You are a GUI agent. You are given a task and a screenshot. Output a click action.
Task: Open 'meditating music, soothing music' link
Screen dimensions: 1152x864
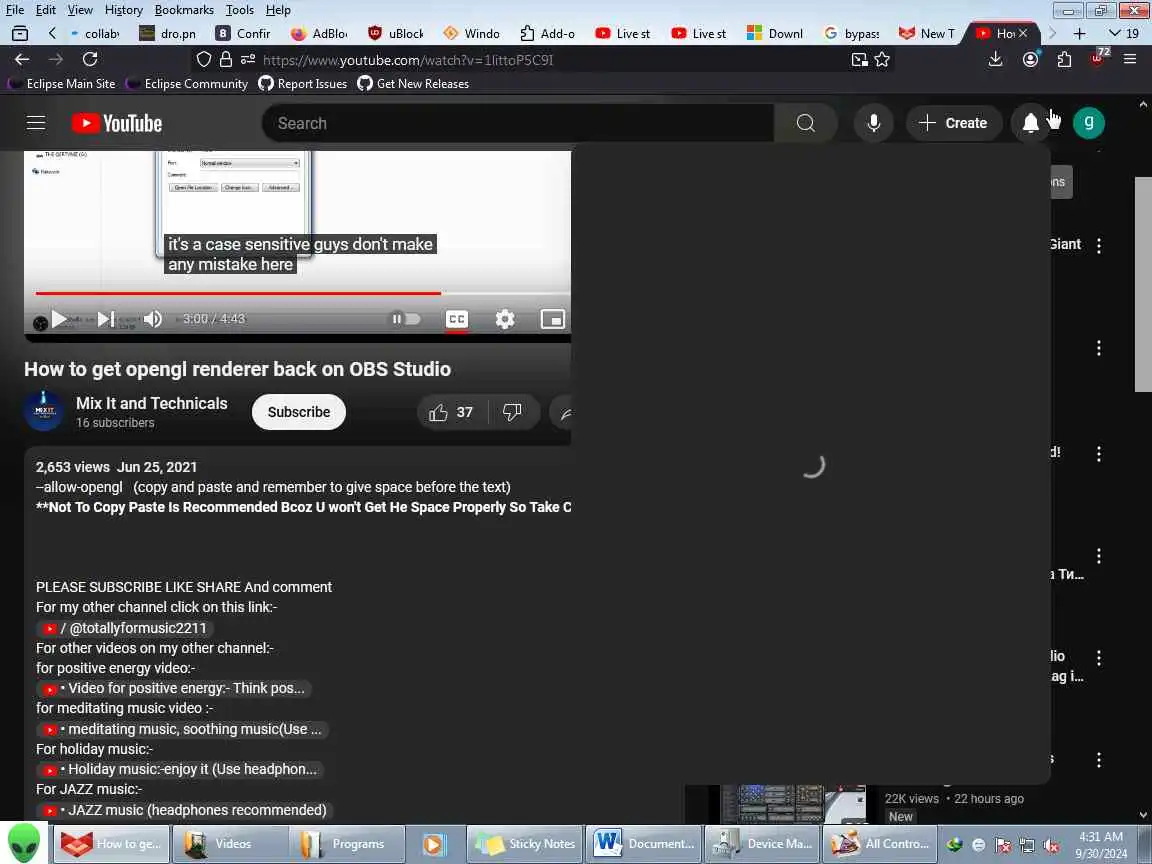[182, 729]
